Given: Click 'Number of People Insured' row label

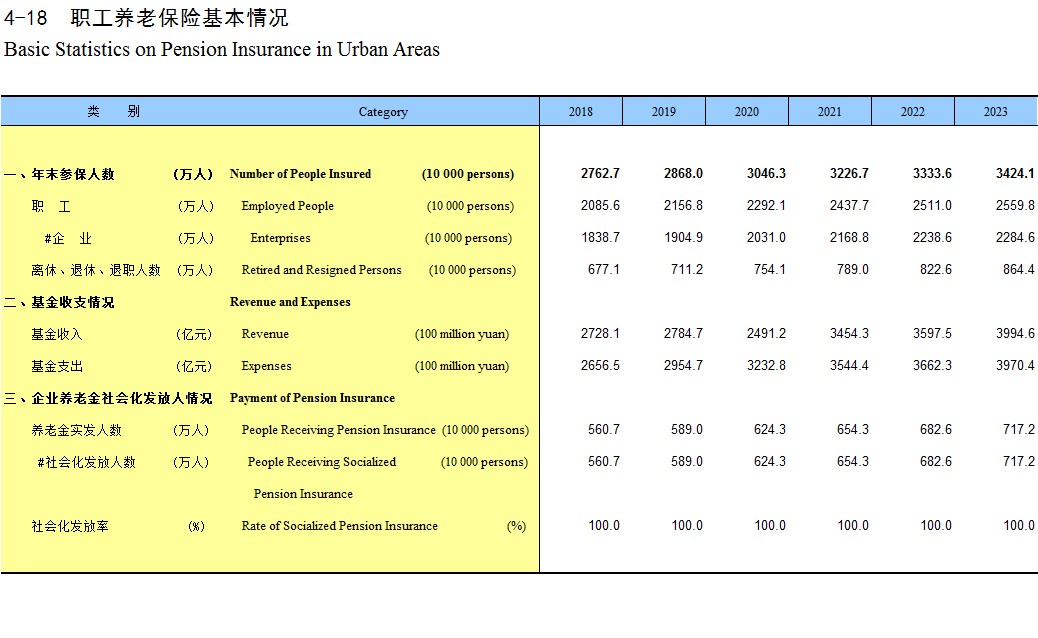Looking at the screenshot, I should click(301, 173).
